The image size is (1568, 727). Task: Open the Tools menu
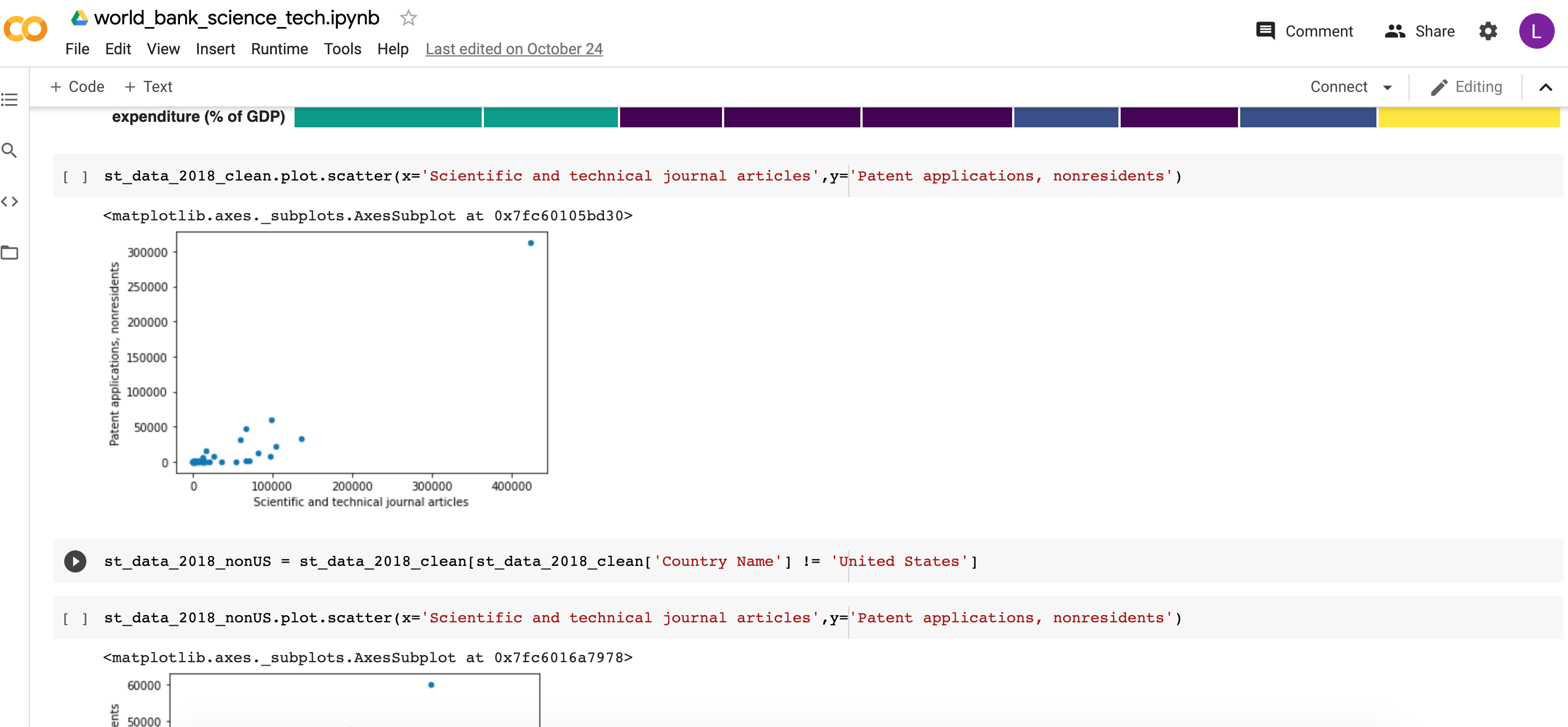342,49
